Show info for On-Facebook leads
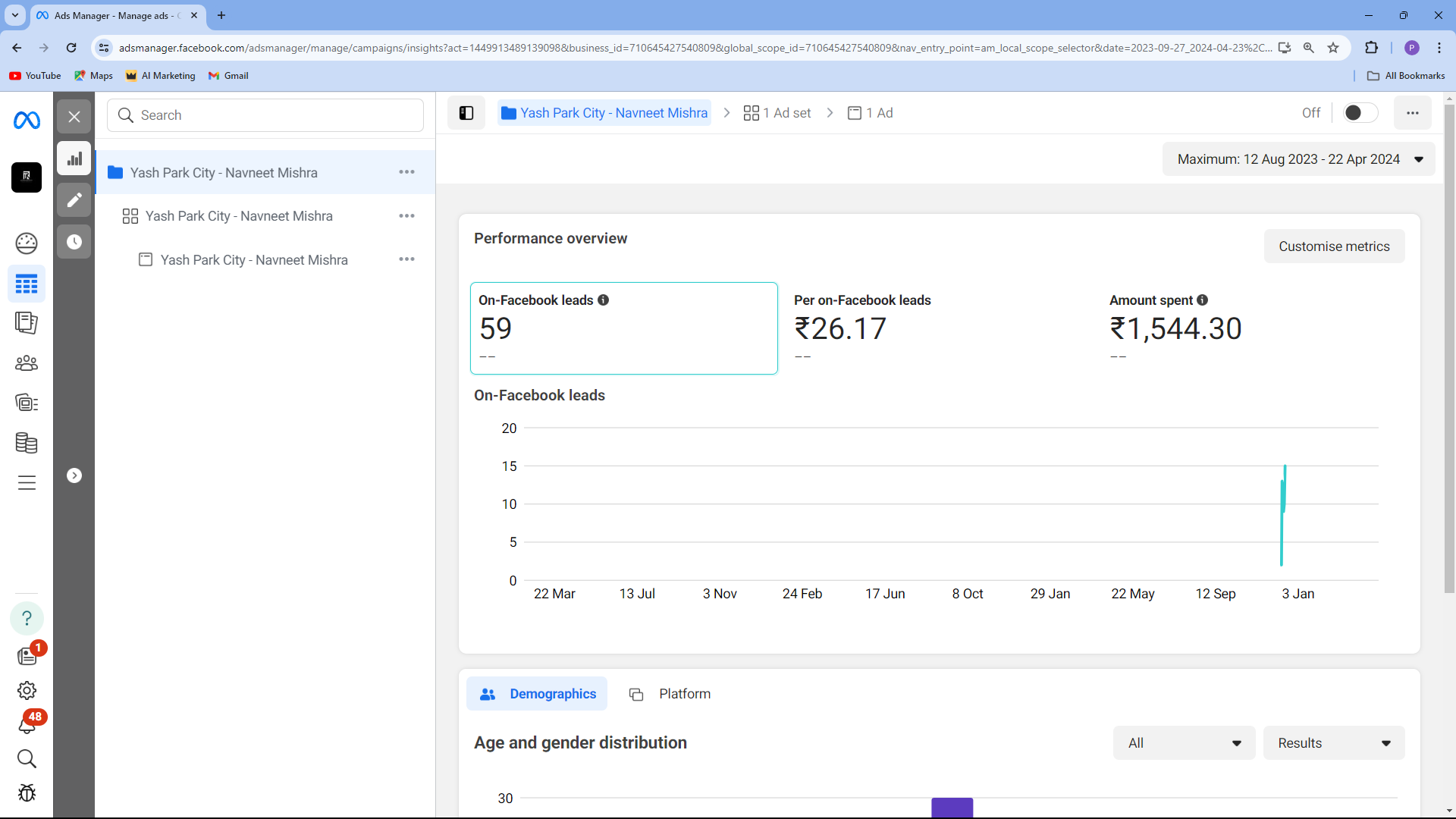Viewport: 1456px width, 819px height. 604,300
